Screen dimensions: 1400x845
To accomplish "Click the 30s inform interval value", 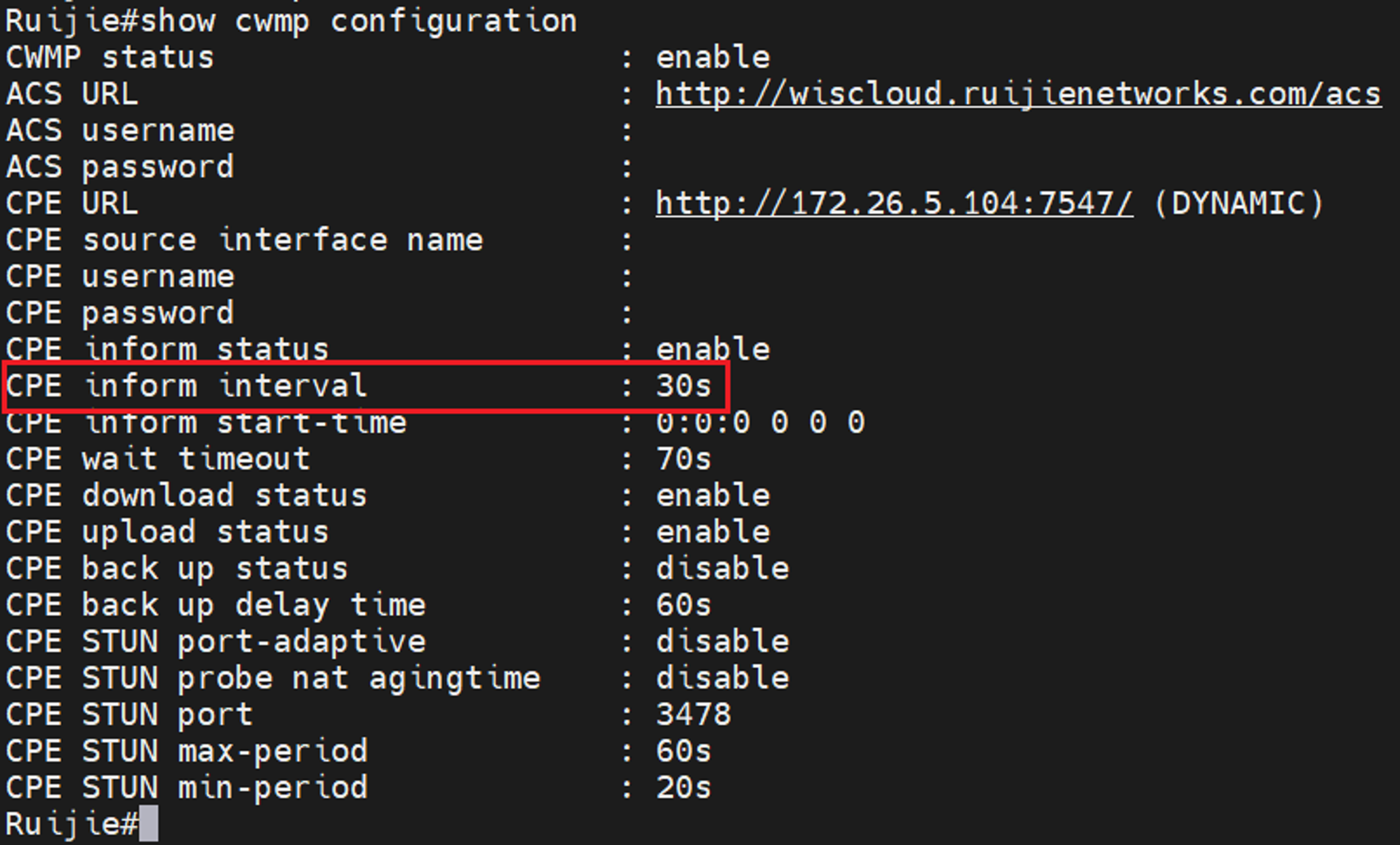I will click(684, 385).
